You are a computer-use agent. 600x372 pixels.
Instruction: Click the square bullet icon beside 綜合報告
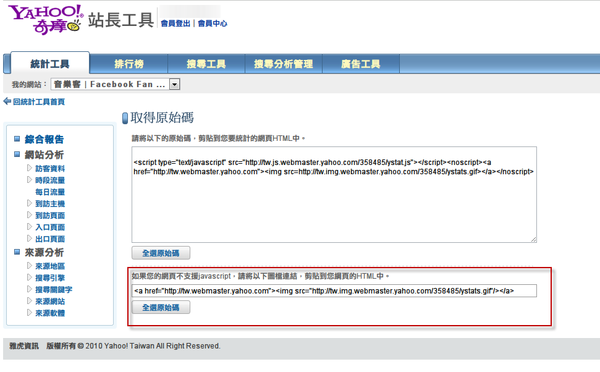click(x=17, y=139)
